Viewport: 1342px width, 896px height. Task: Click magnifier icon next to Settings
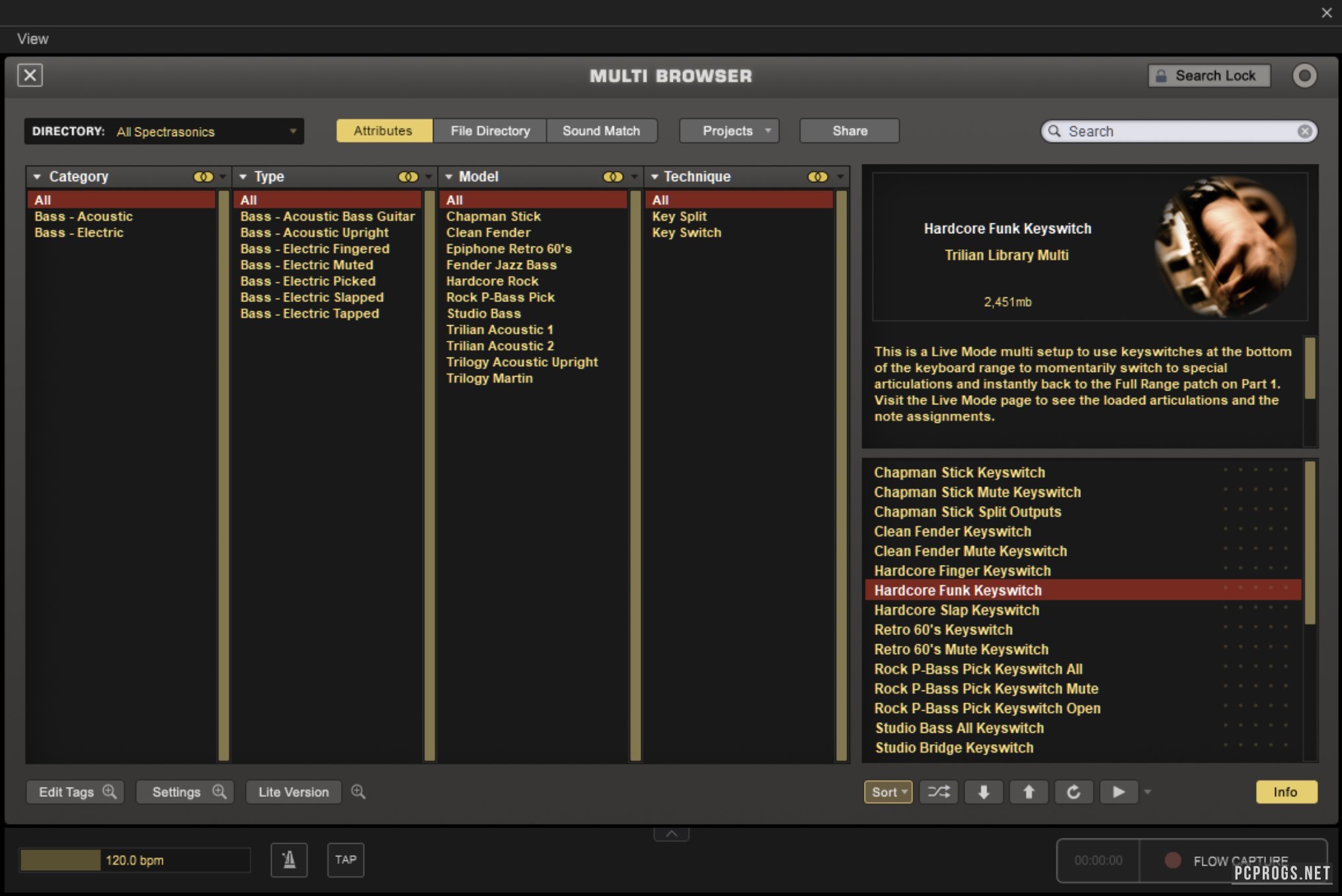click(x=219, y=792)
